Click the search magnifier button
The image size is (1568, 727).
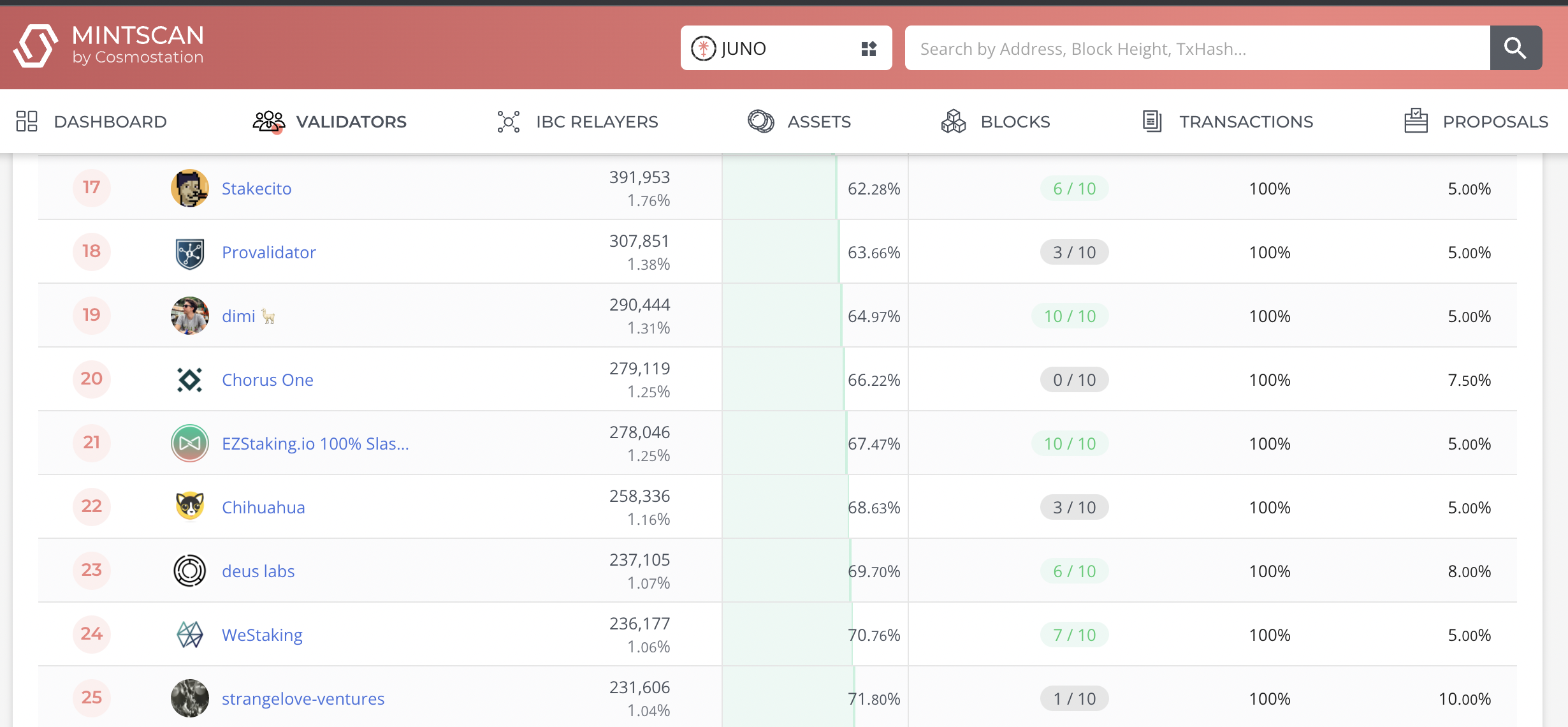pyautogui.click(x=1515, y=48)
